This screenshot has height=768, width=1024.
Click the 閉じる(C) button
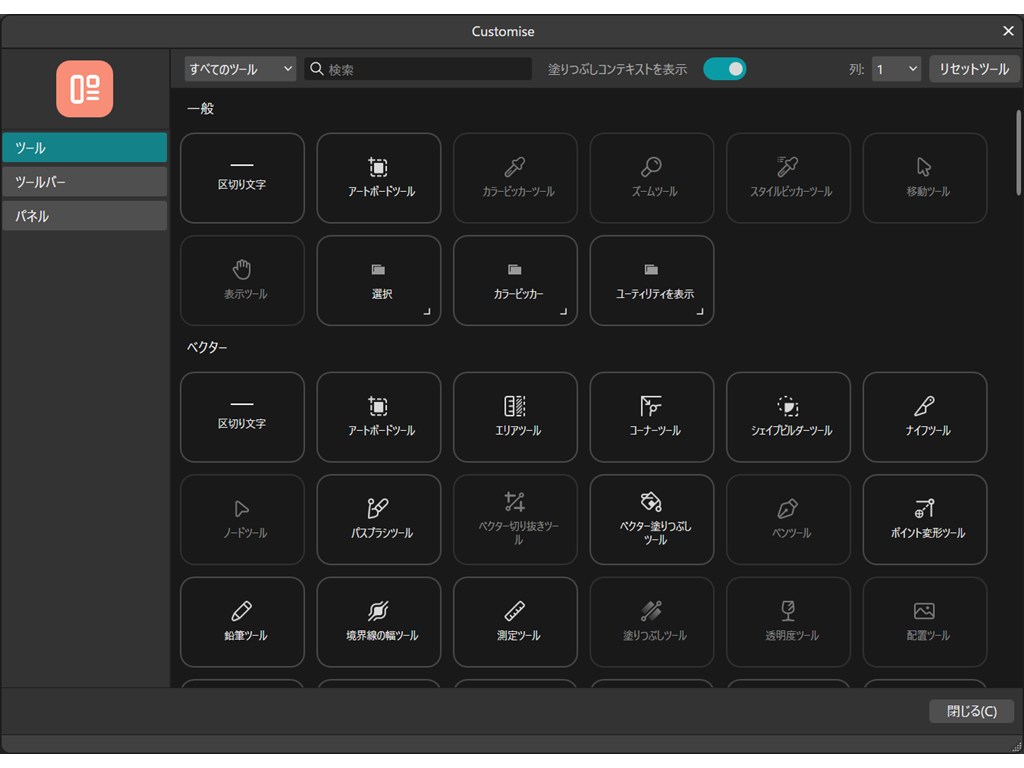pos(971,711)
